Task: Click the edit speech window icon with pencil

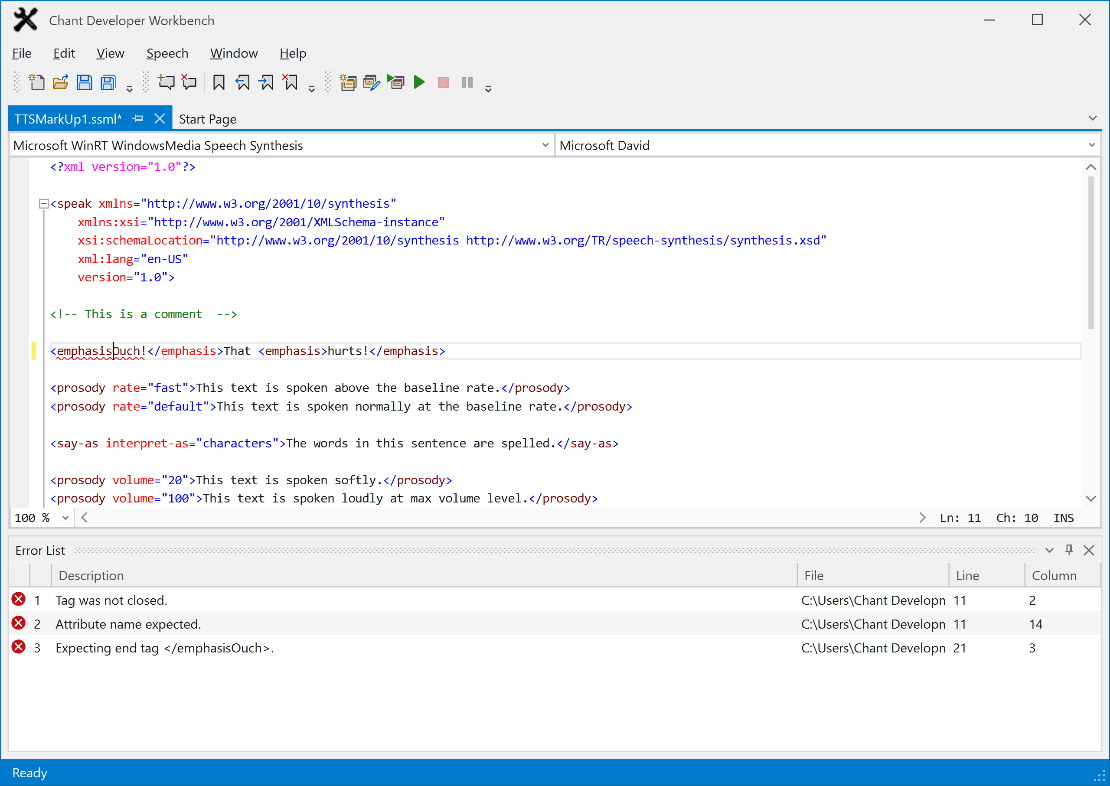Action: click(372, 83)
